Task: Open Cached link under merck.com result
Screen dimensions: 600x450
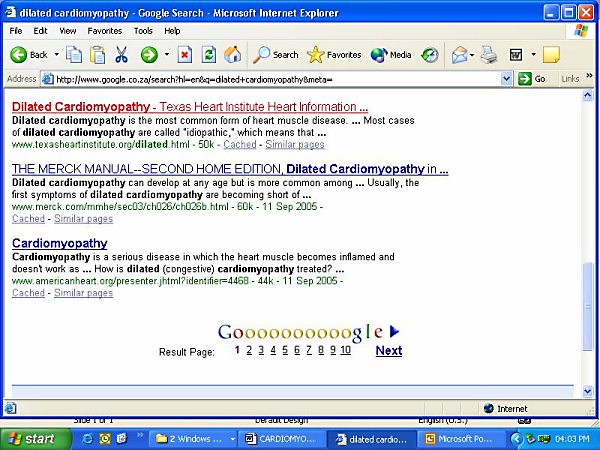Action: point(28,218)
